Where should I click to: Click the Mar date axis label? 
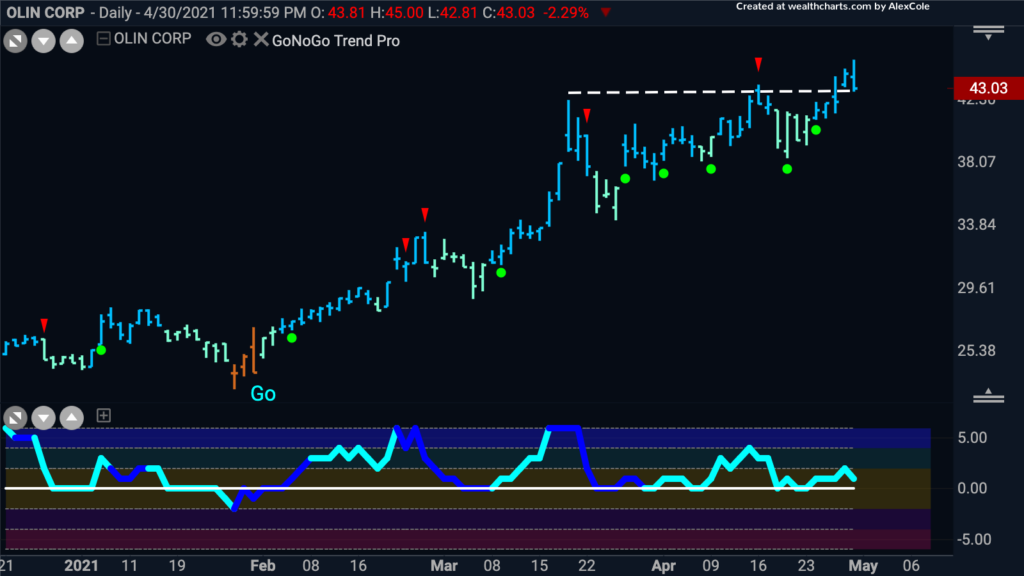point(444,566)
